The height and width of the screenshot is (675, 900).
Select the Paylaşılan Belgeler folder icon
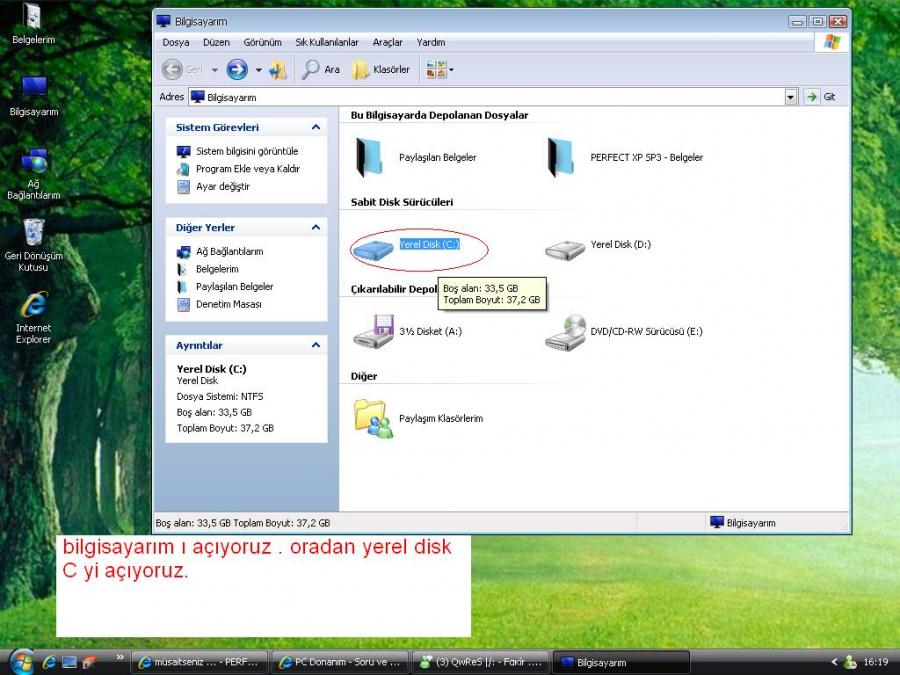[x=368, y=157]
